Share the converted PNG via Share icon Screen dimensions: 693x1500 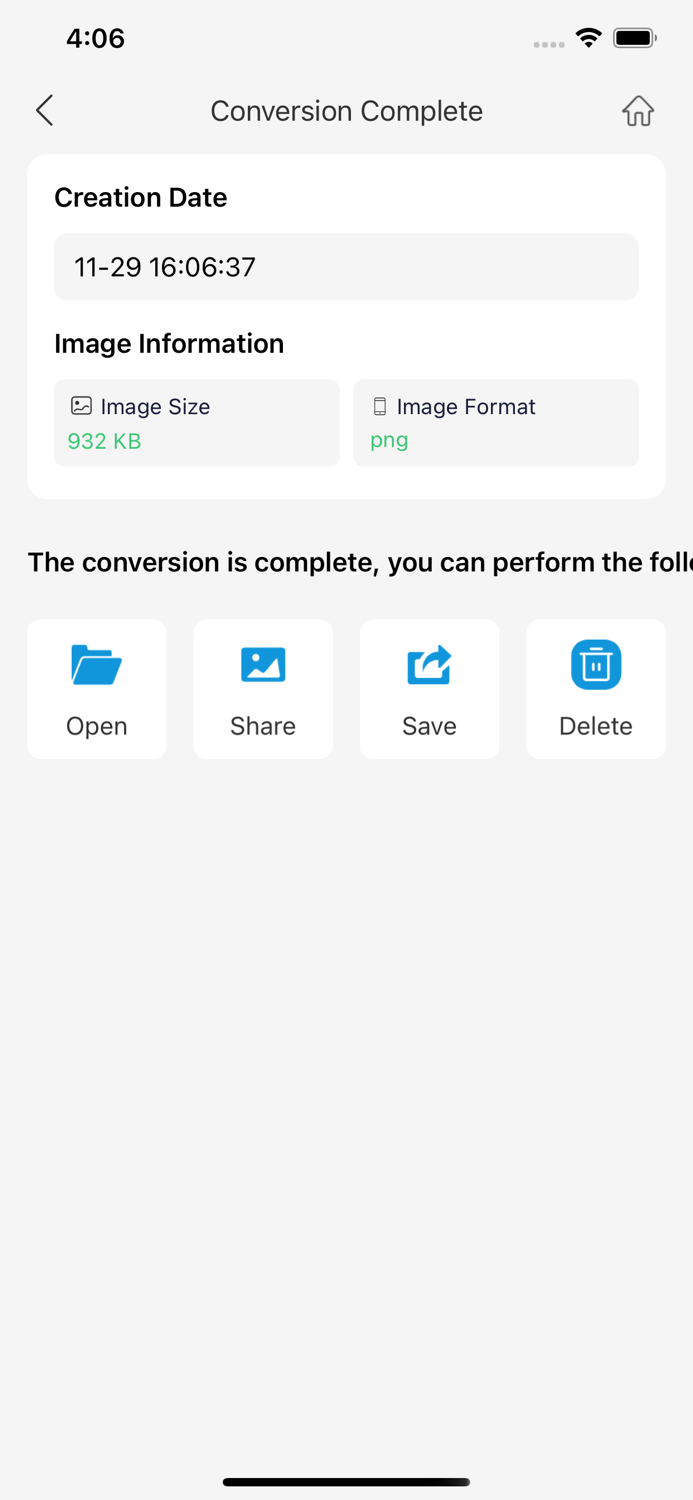point(262,664)
